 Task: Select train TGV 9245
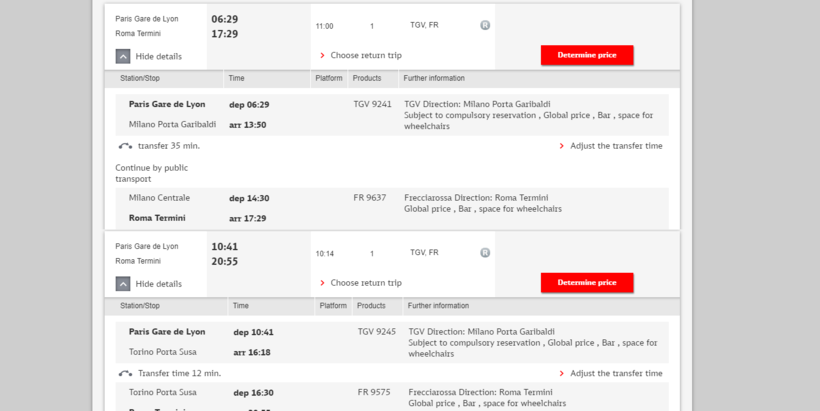[377, 332]
